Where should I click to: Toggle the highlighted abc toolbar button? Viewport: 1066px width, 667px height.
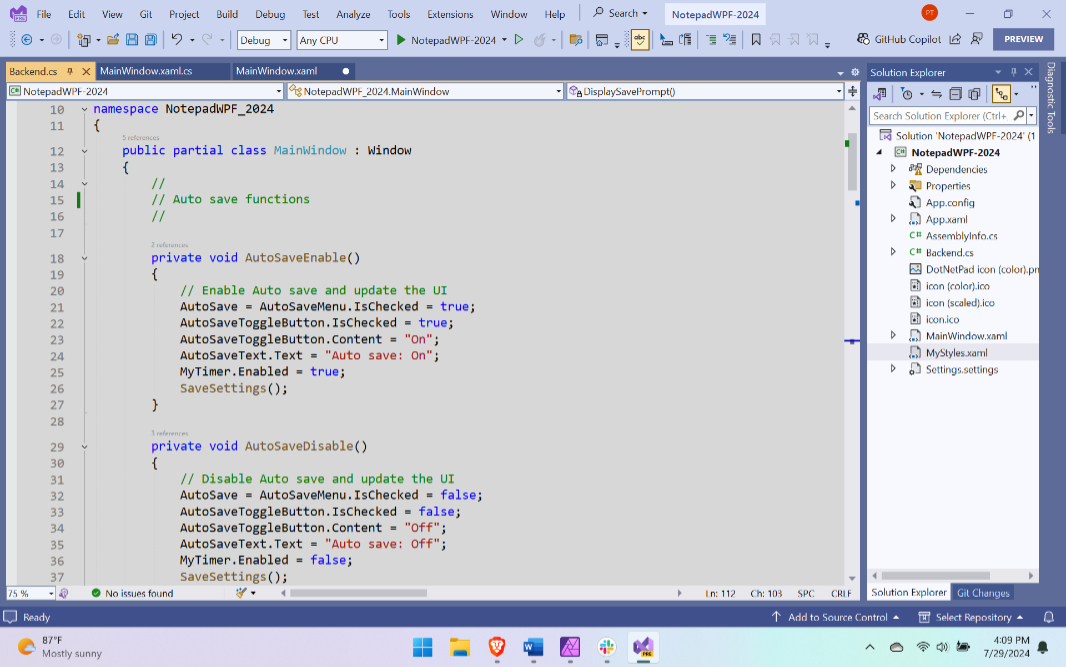[x=640, y=40]
